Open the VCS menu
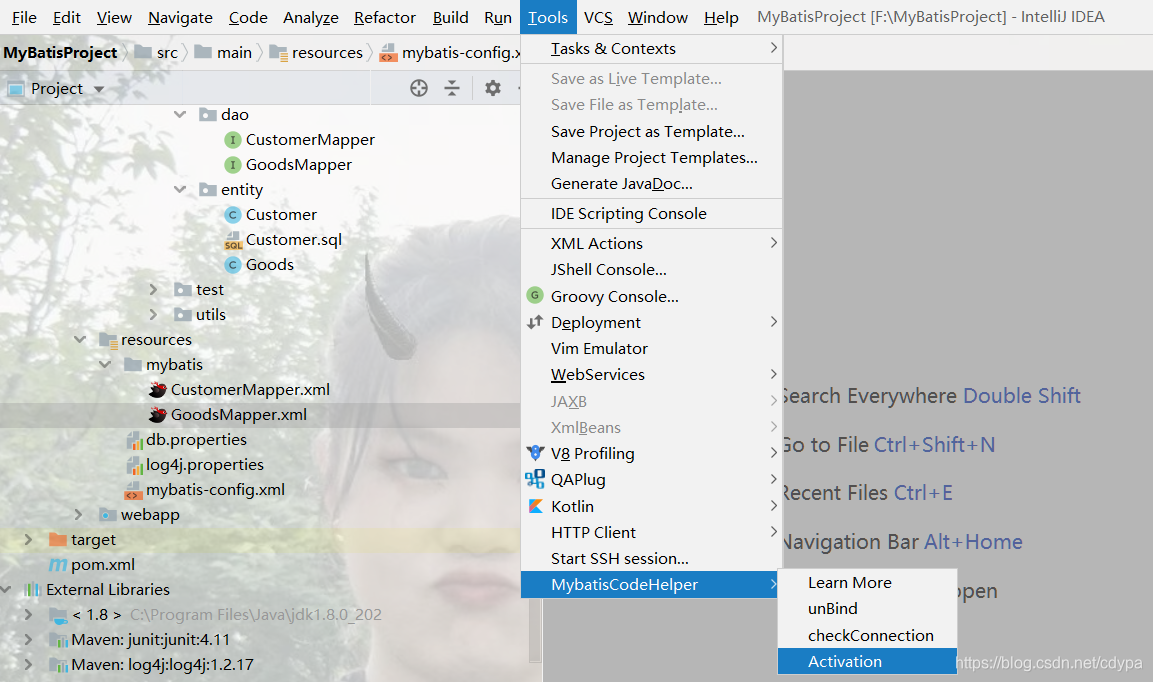 [598, 18]
